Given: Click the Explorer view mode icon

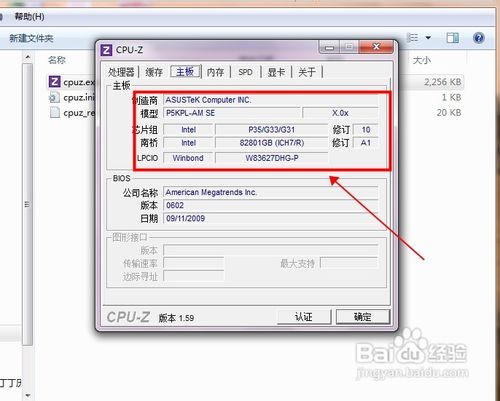Looking at the screenshot, I should click(413, 38).
